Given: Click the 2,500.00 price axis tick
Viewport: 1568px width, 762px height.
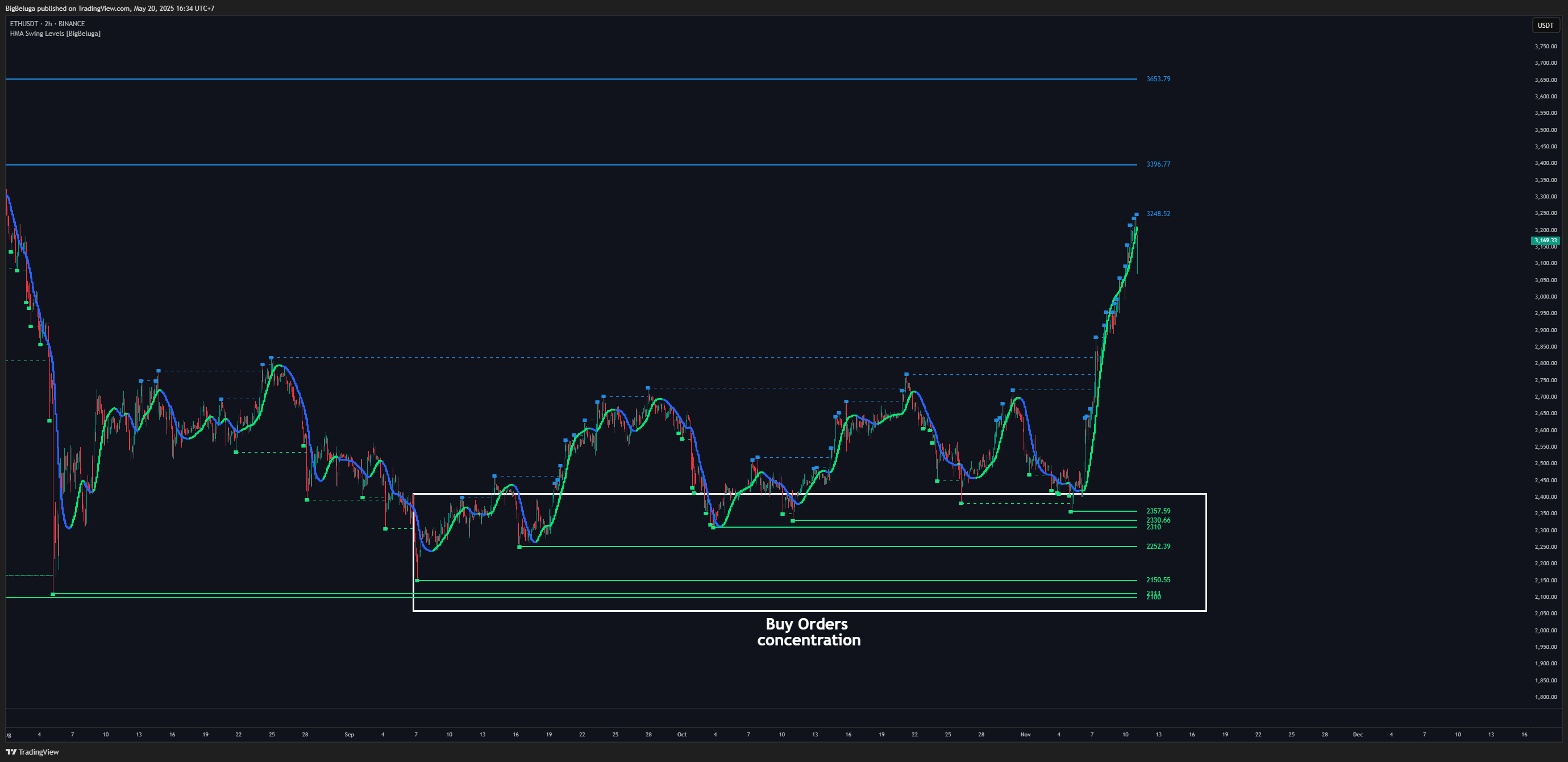Looking at the screenshot, I should pos(1545,463).
